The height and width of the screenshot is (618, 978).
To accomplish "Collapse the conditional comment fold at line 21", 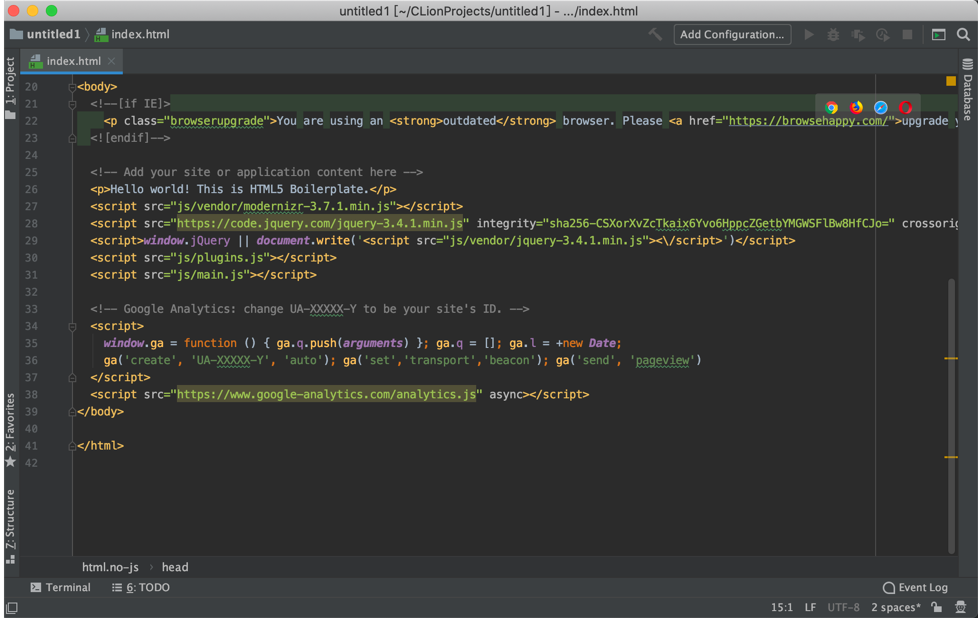I will click(x=70, y=103).
